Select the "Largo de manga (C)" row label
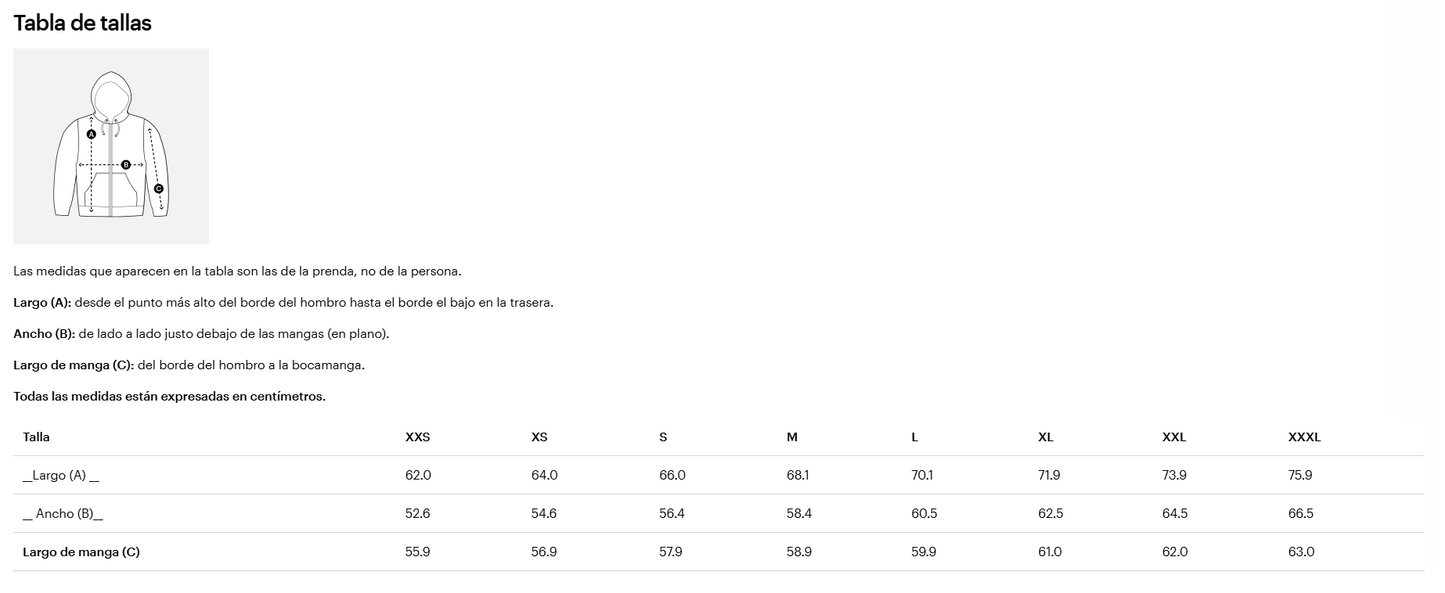Image resolution: width=1445 pixels, height=593 pixels. (x=81, y=552)
